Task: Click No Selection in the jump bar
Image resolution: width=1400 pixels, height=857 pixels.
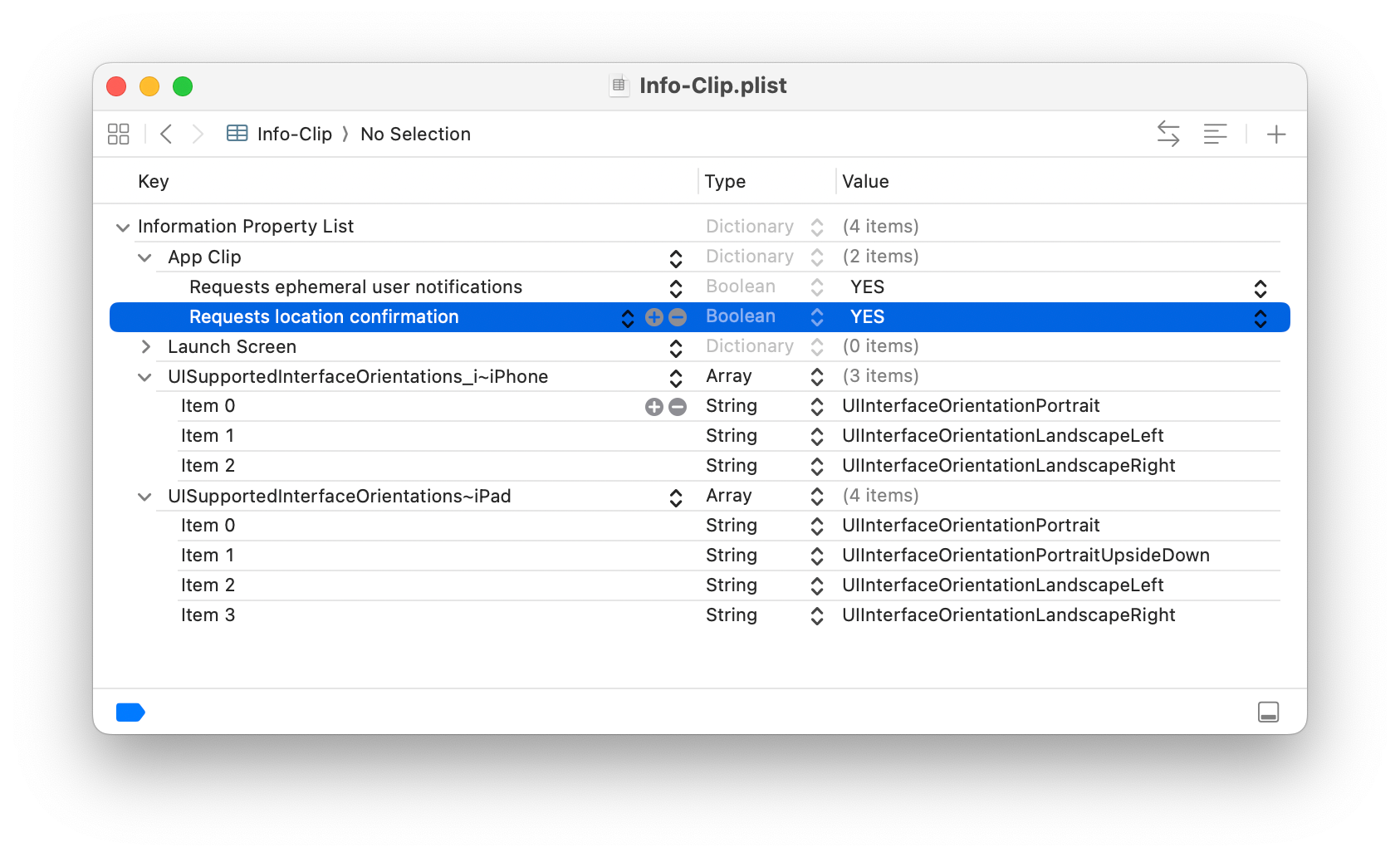Action: 415,134
